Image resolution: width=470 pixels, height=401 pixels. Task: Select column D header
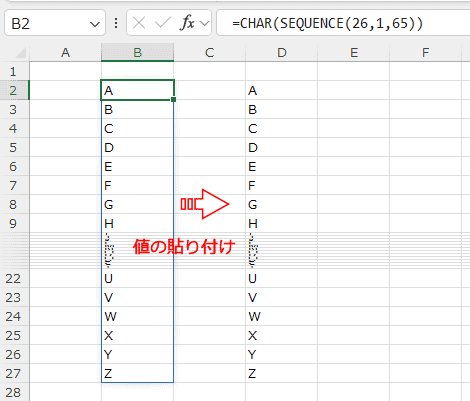point(282,53)
